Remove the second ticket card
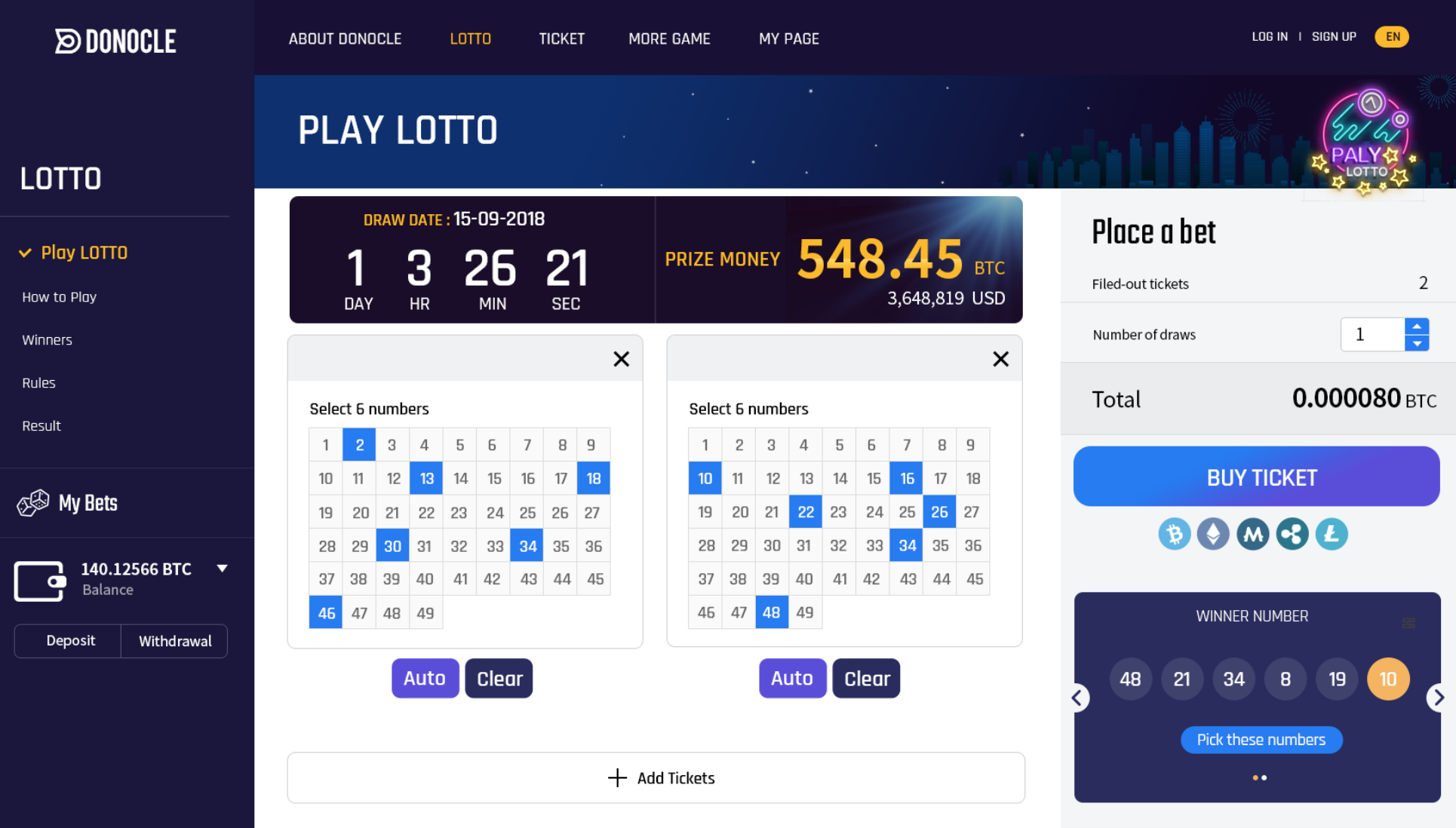Screen dimensions: 1456x828 coord(1001,359)
